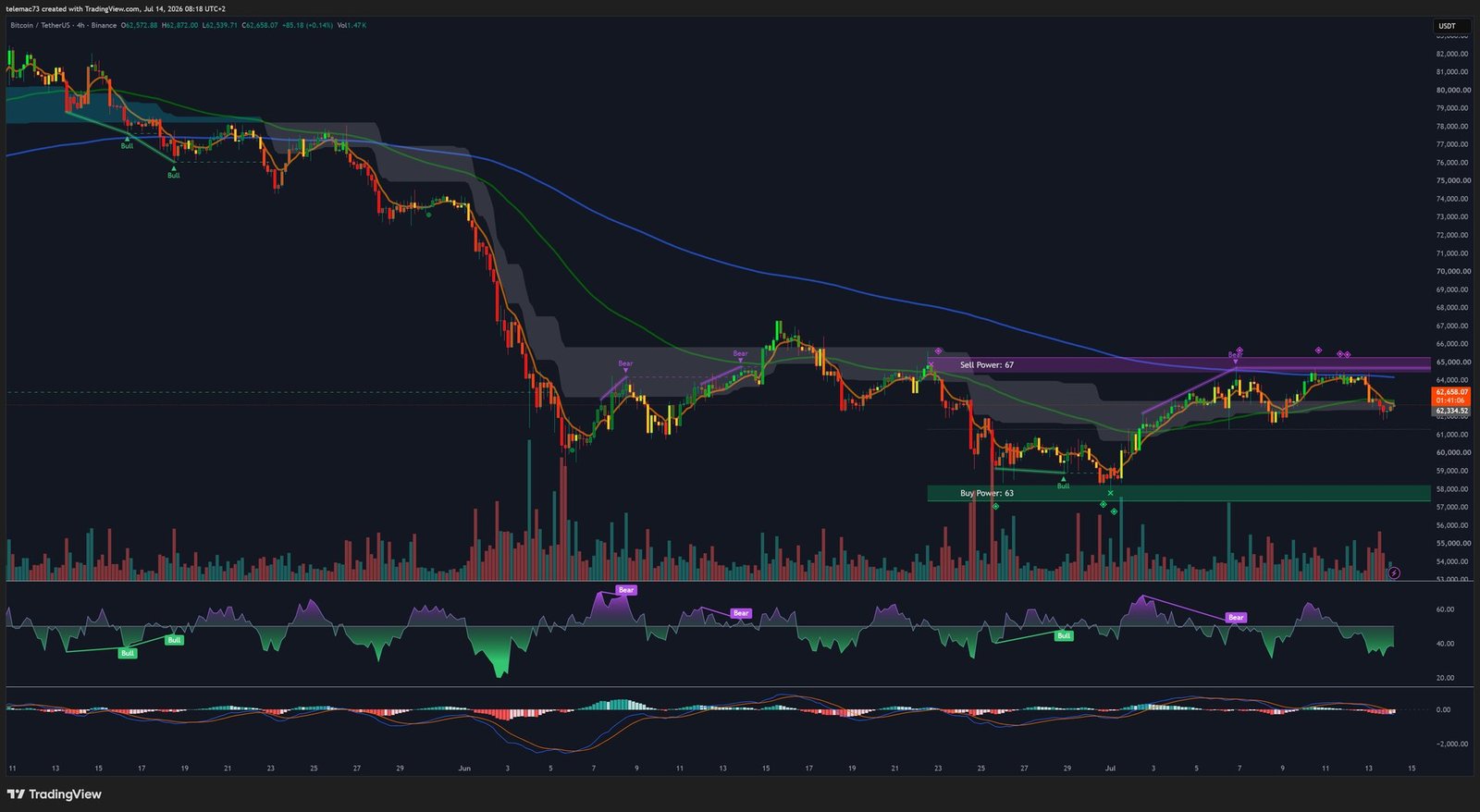Click the purple lightning bolt icon
Image resolution: width=1480 pixels, height=812 pixels.
(1394, 573)
